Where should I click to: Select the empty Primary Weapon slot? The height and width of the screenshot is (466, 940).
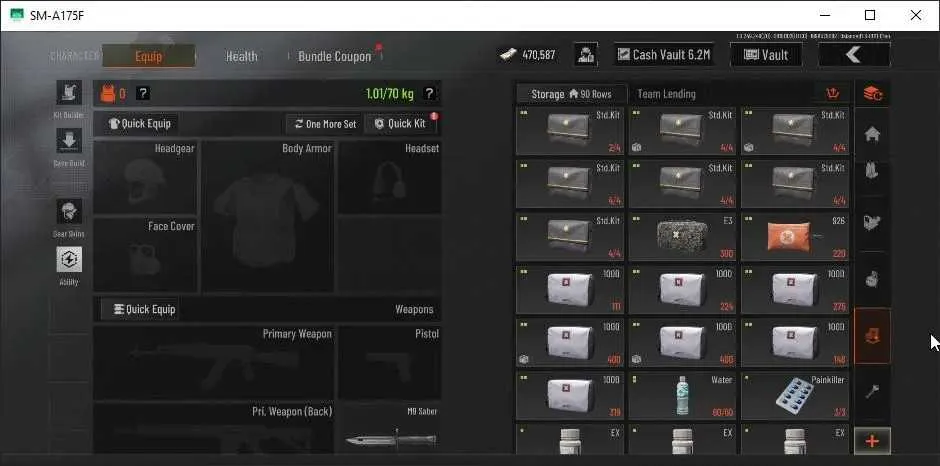(214, 363)
